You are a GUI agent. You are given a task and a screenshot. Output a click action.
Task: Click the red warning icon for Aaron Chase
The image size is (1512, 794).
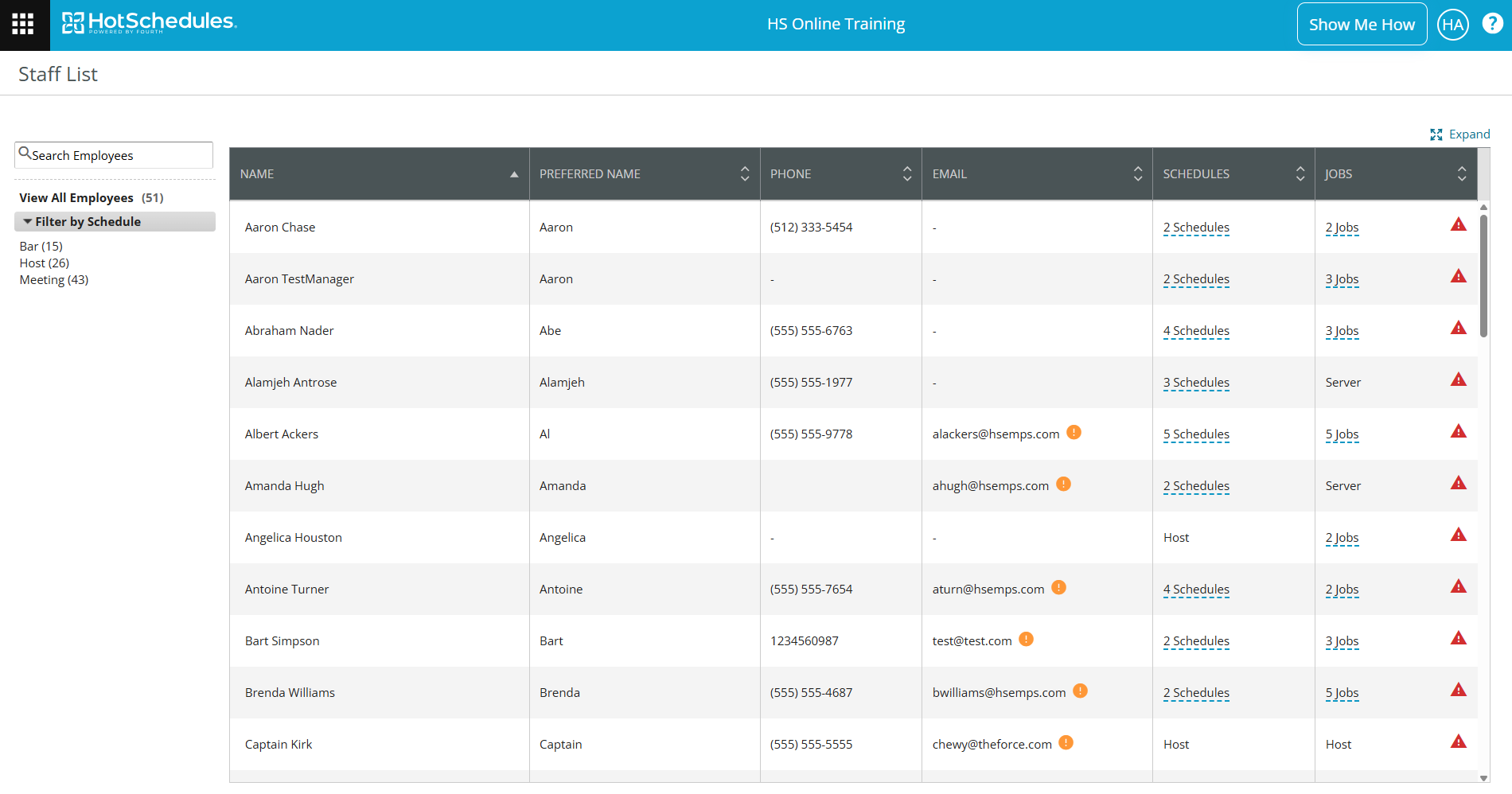pos(1458,225)
